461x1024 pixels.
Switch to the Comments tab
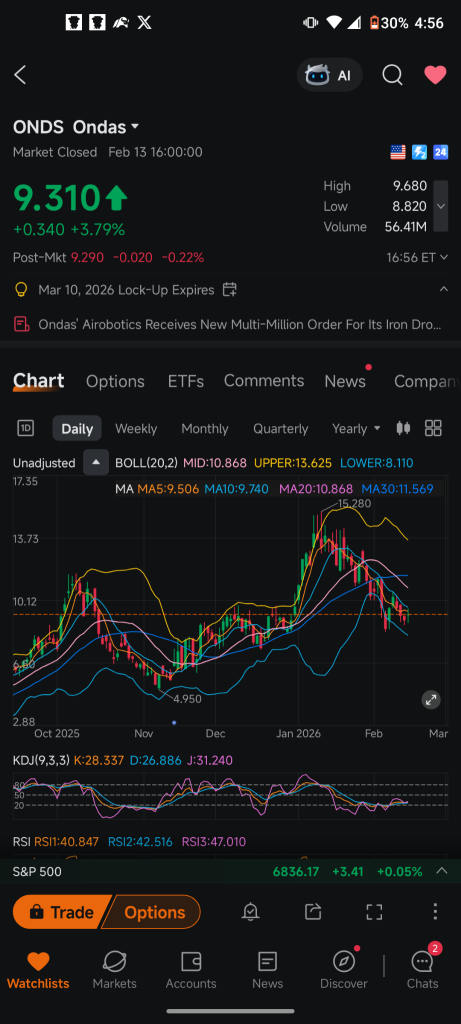click(264, 381)
